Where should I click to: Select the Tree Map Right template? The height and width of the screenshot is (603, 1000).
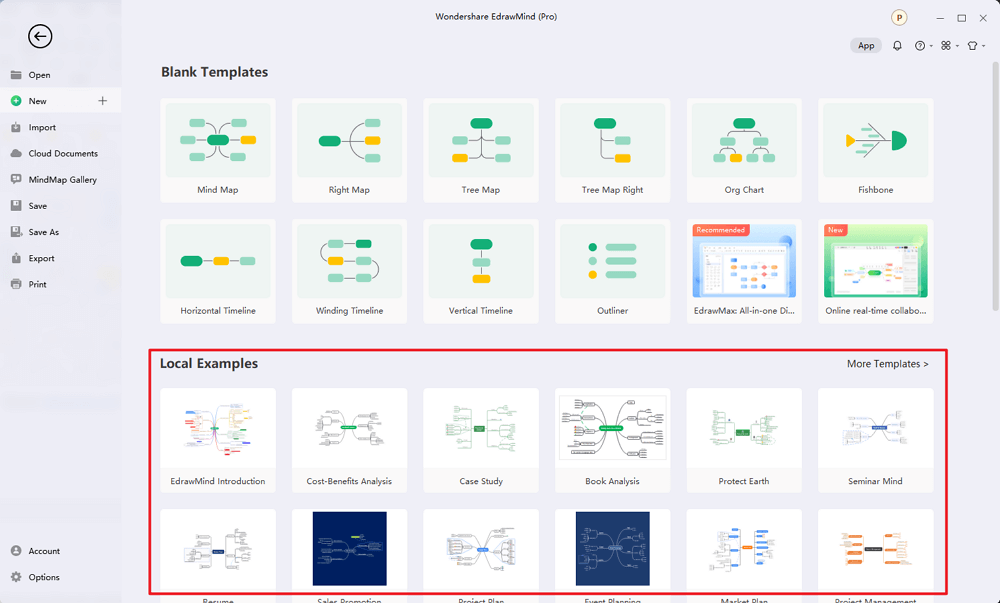pyautogui.click(x=612, y=150)
